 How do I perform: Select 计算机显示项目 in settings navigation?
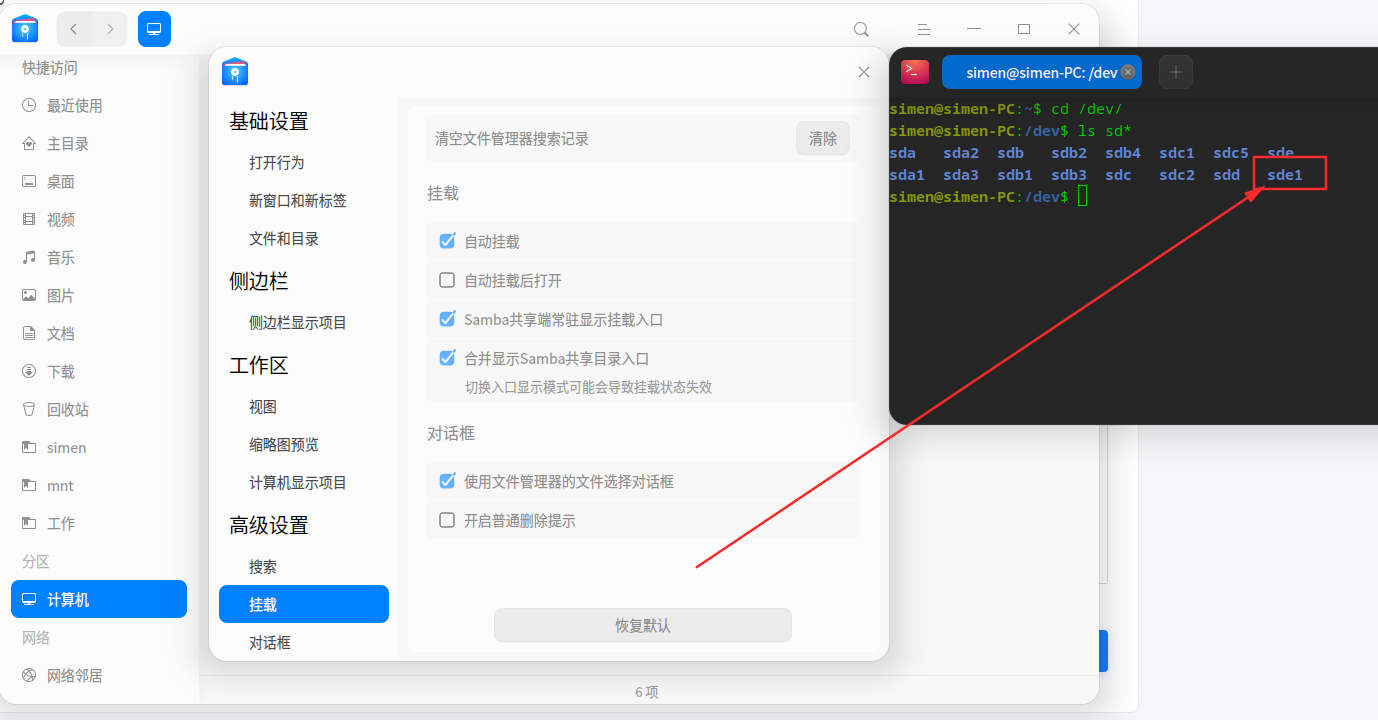click(x=304, y=483)
